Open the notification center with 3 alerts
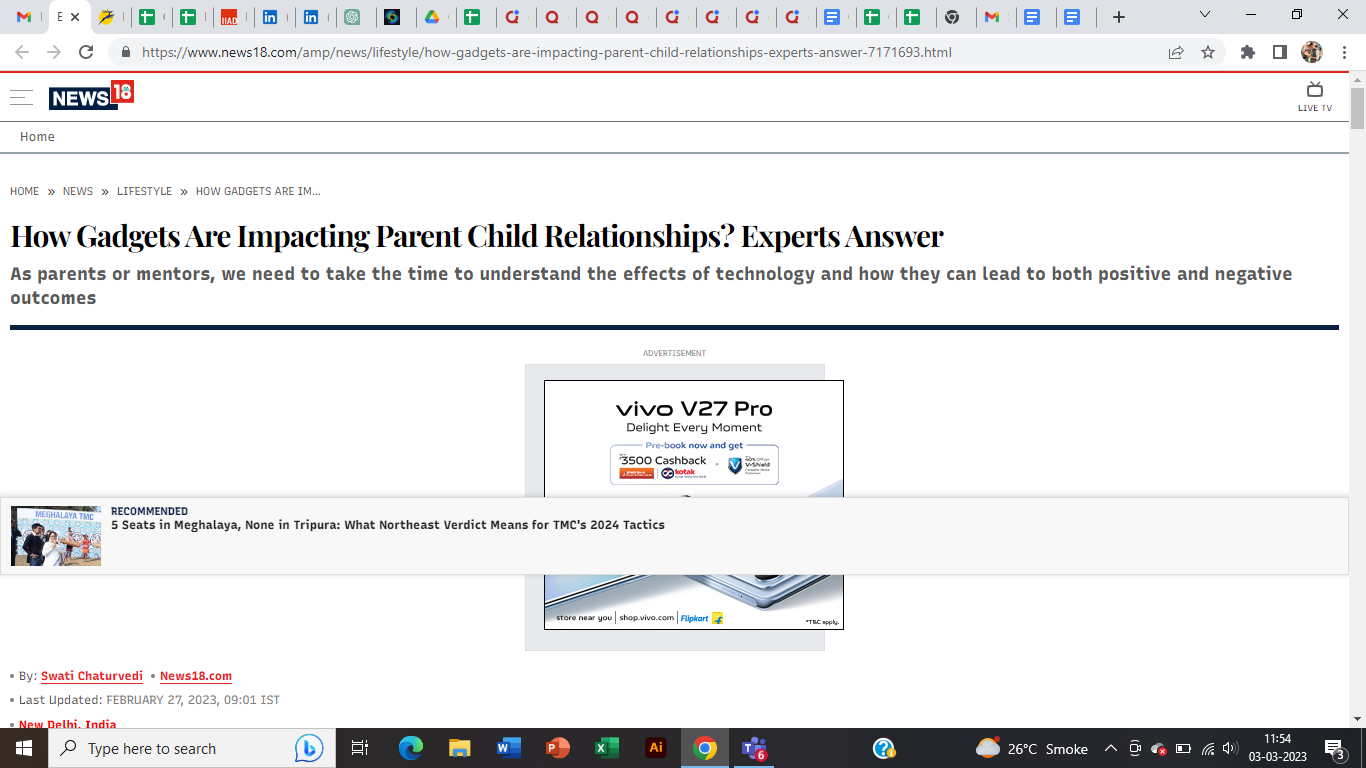This screenshot has height=768, width=1366. 1335,748
